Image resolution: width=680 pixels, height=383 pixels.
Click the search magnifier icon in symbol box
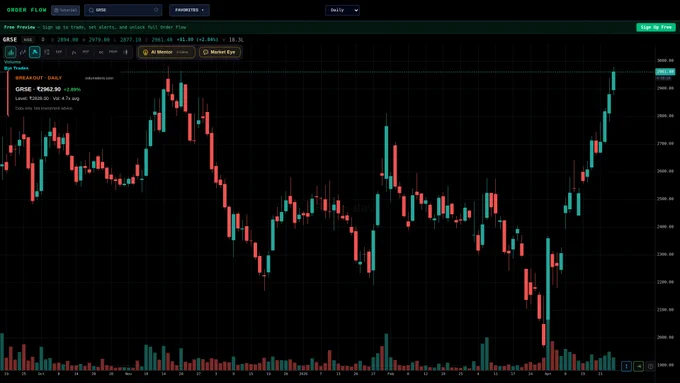(x=91, y=10)
